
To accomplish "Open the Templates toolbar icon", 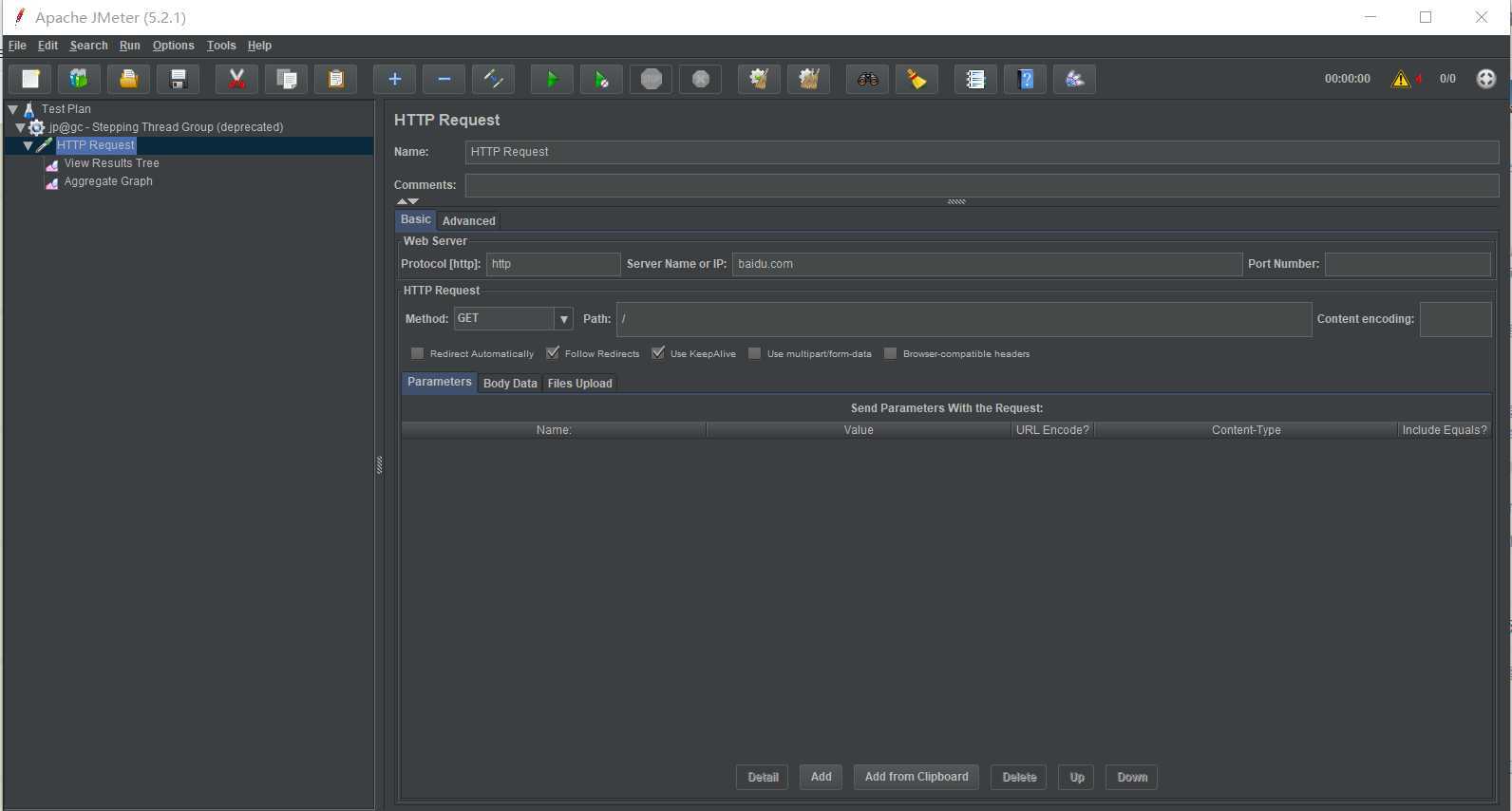I will (80, 79).
